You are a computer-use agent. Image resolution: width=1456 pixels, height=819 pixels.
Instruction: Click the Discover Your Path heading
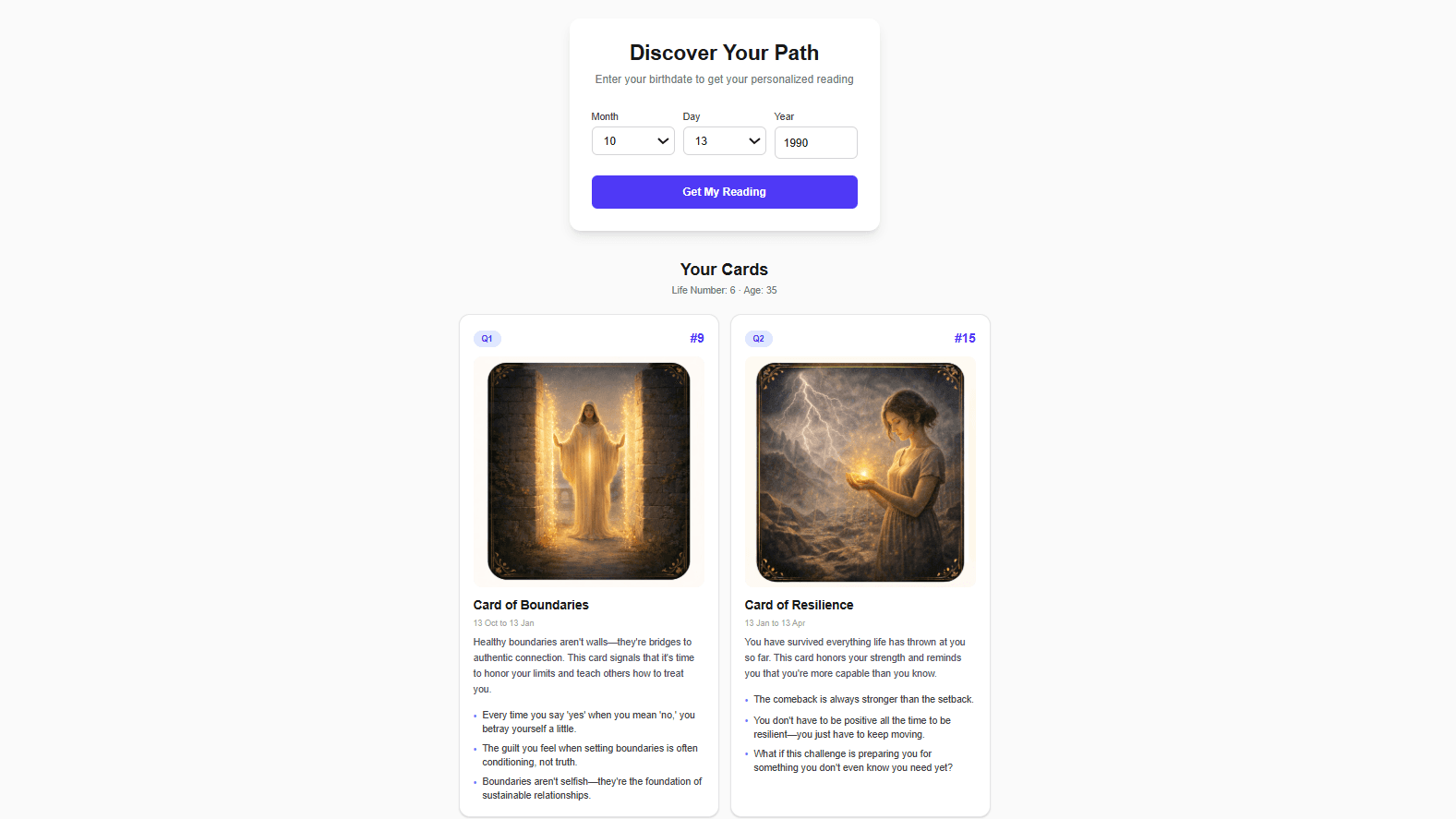[724, 53]
